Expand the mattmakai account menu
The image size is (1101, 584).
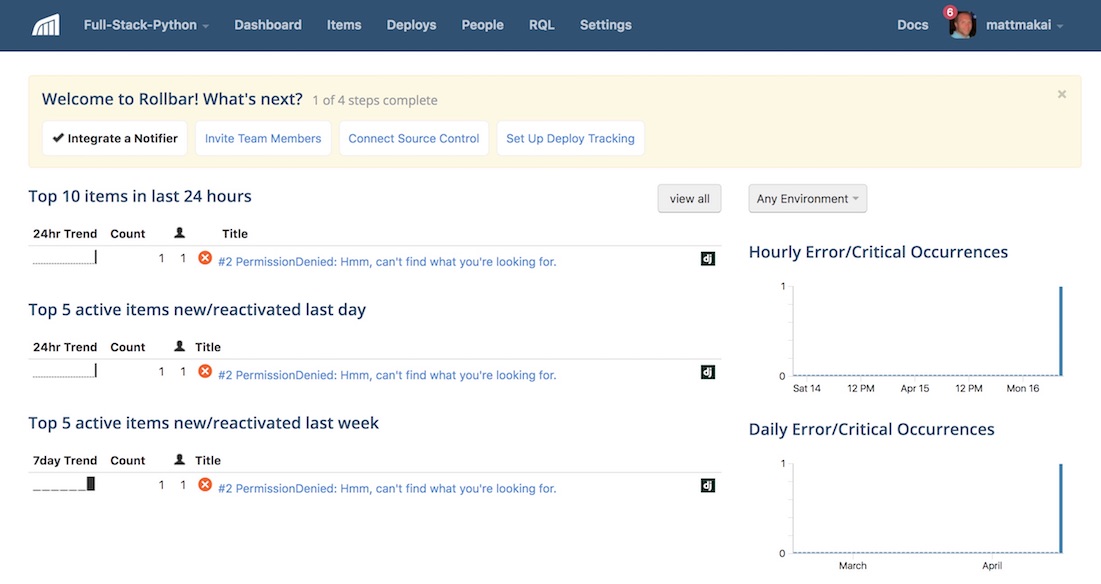pyautogui.click(x=1024, y=25)
